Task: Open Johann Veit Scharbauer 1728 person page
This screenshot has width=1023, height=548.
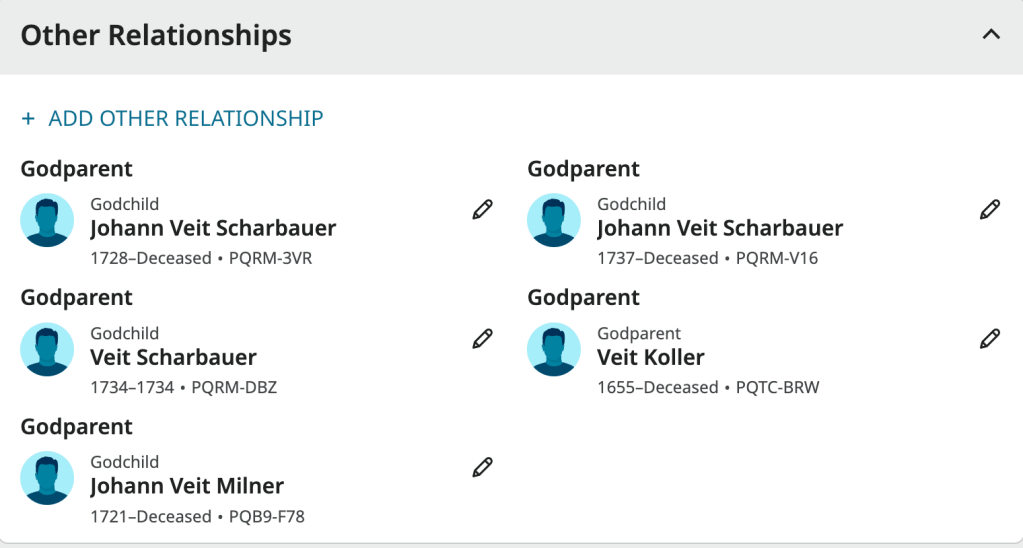Action: [213, 228]
